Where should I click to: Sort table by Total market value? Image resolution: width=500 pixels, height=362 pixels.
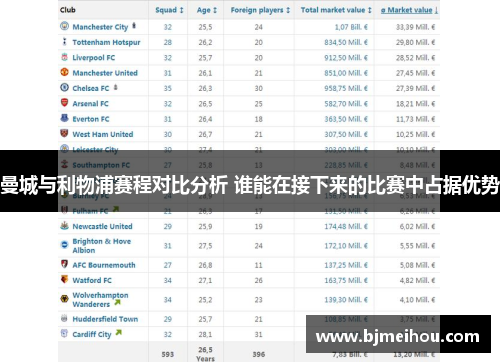(336, 10)
